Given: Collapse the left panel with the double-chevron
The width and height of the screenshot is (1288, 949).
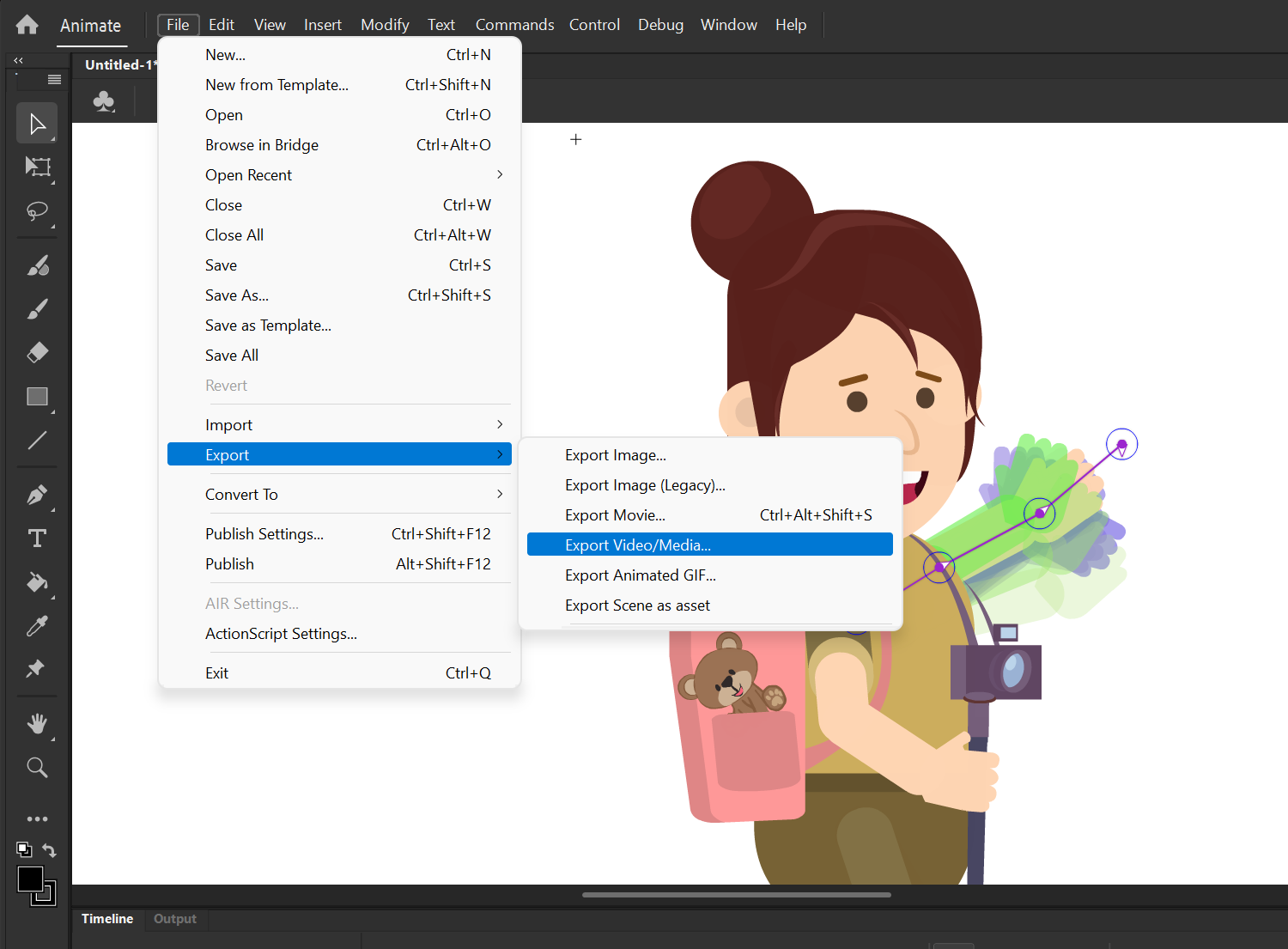Looking at the screenshot, I should click(18, 60).
